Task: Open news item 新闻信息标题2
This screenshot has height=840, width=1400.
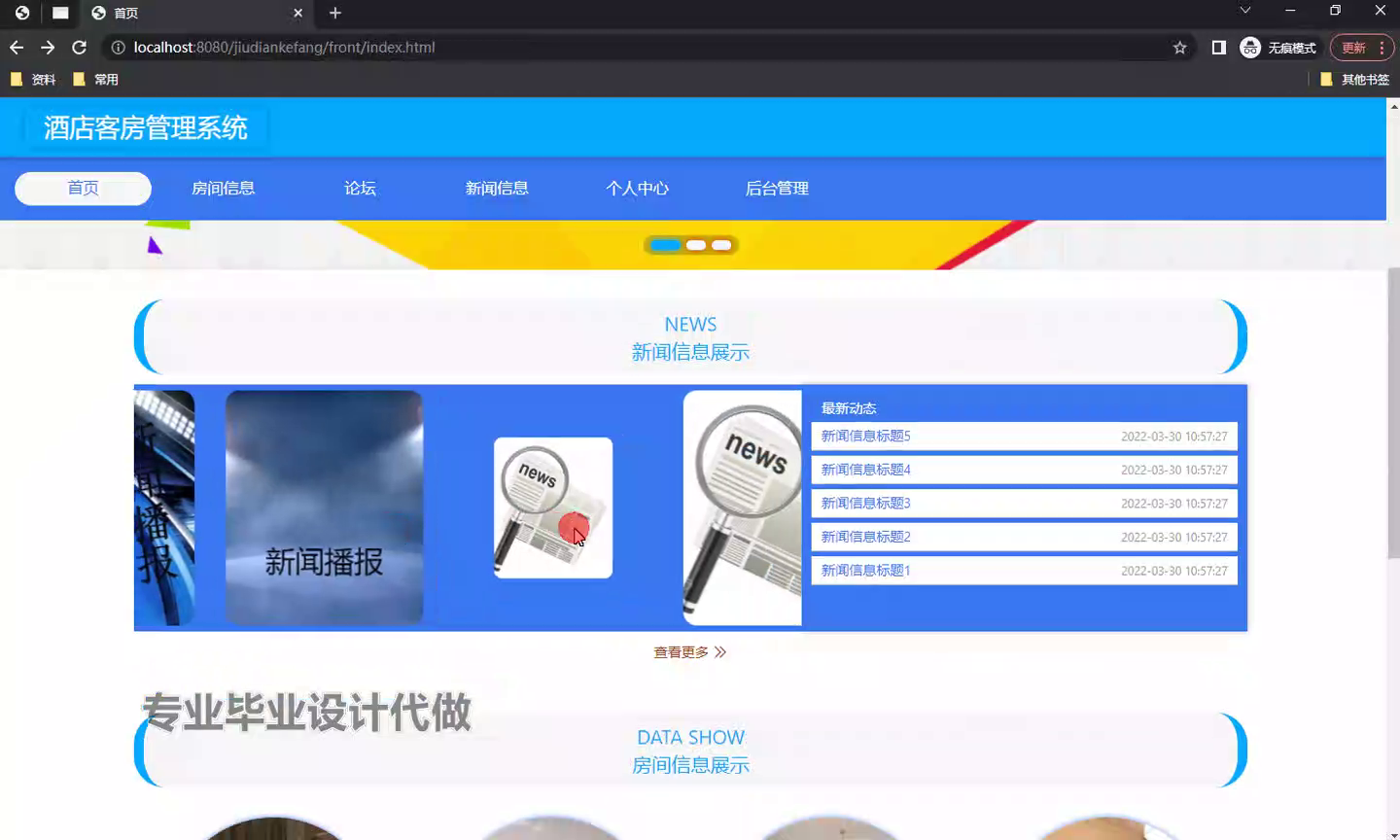Action: point(1025,537)
